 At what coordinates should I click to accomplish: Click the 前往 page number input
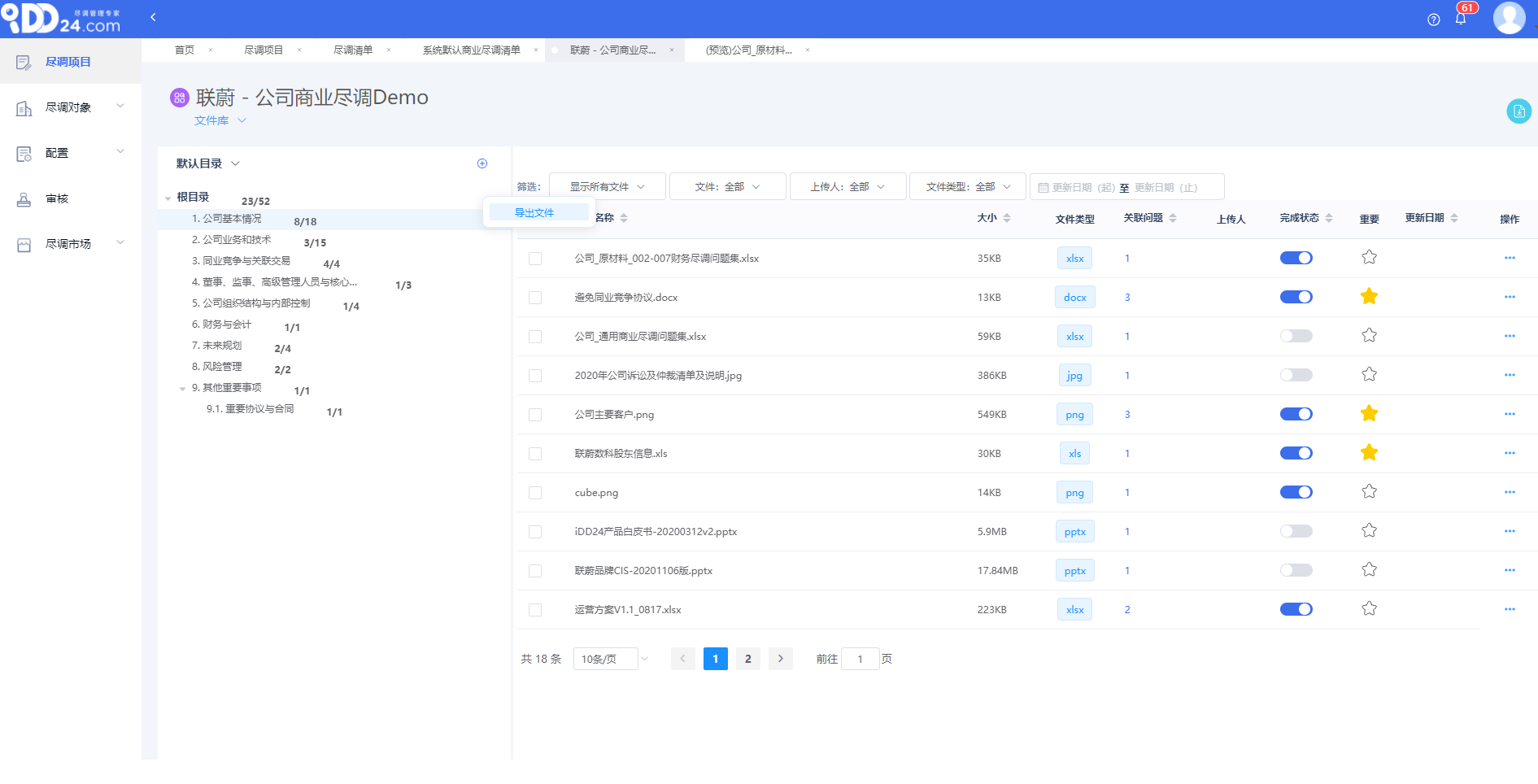click(x=860, y=659)
